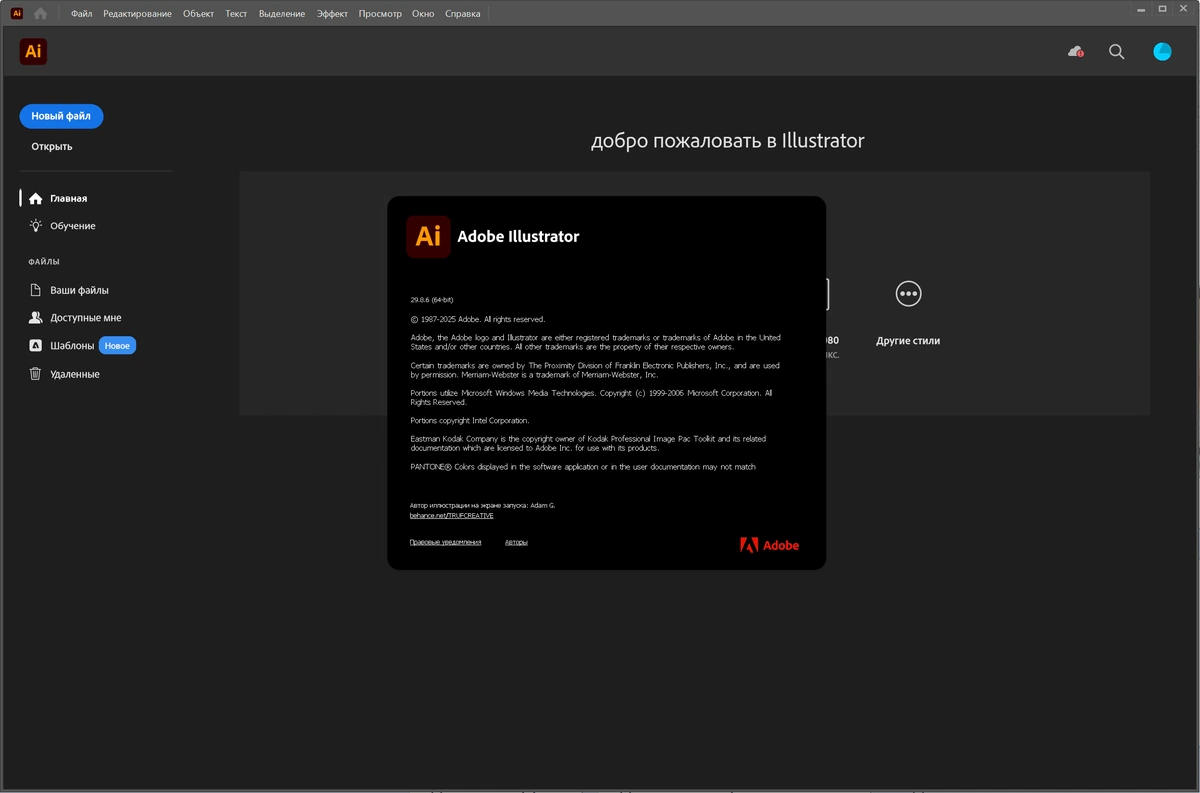Click the Удаленные trash icon

(36, 374)
